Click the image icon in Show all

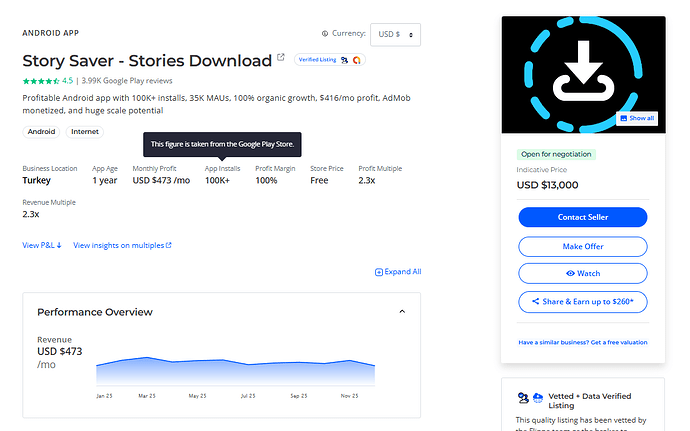point(624,118)
